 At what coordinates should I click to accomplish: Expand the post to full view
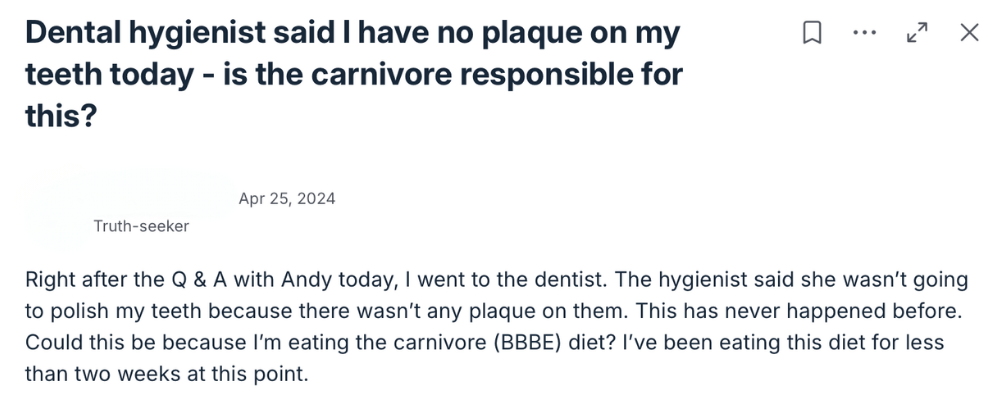(915, 33)
